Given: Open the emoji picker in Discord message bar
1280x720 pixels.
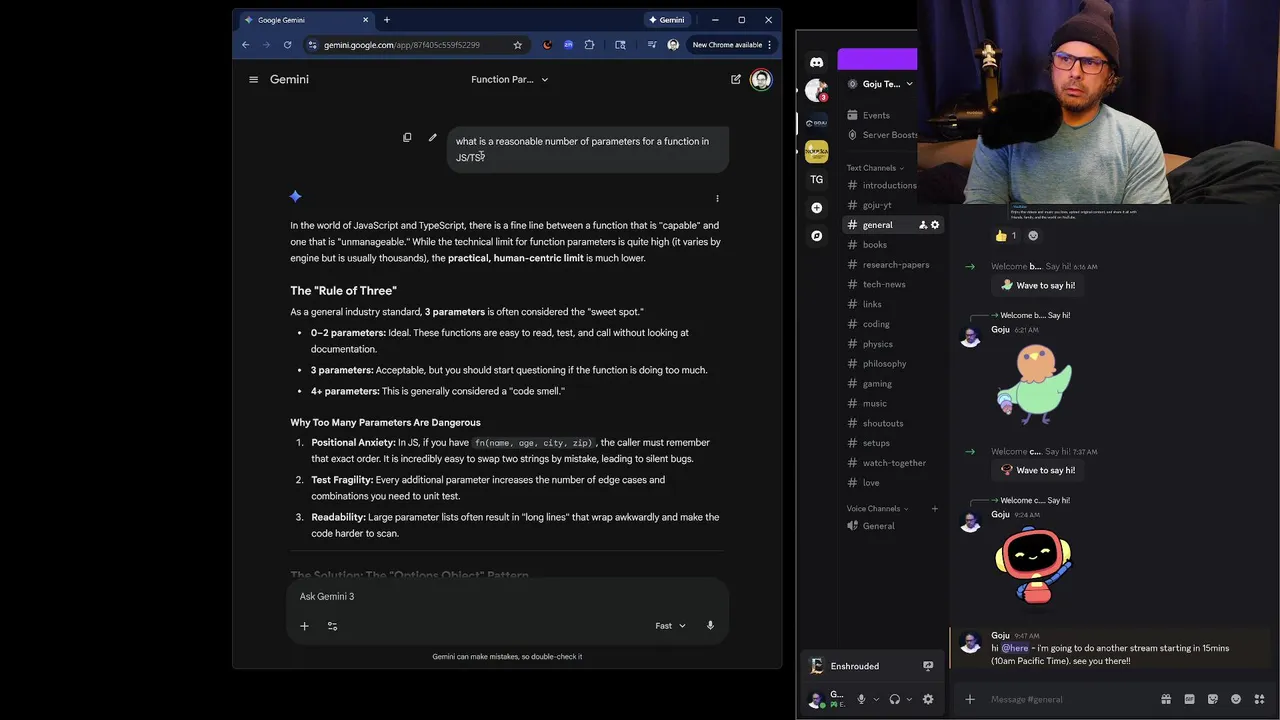Looking at the screenshot, I should (1236, 699).
